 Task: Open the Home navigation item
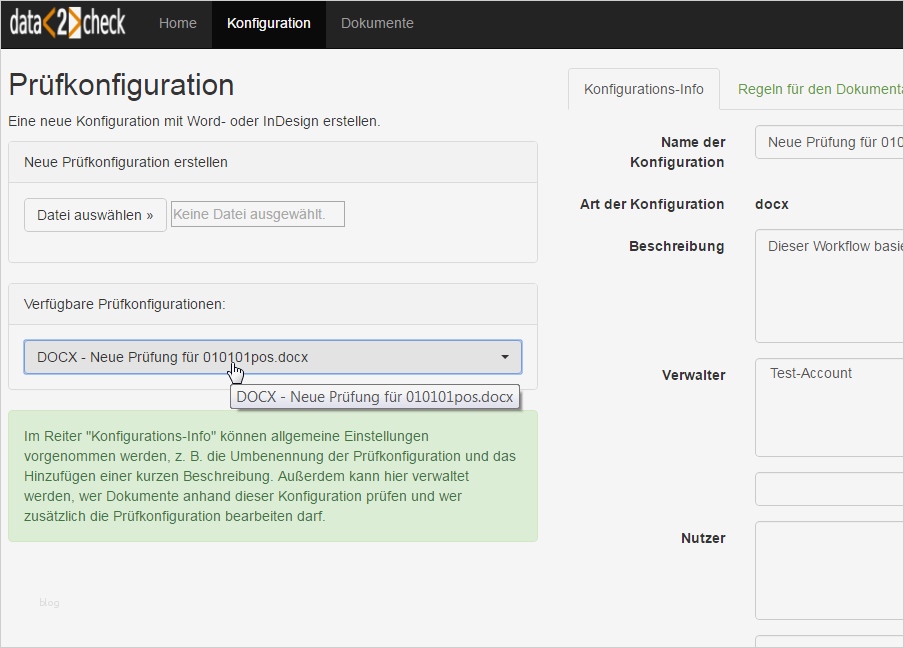178,23
